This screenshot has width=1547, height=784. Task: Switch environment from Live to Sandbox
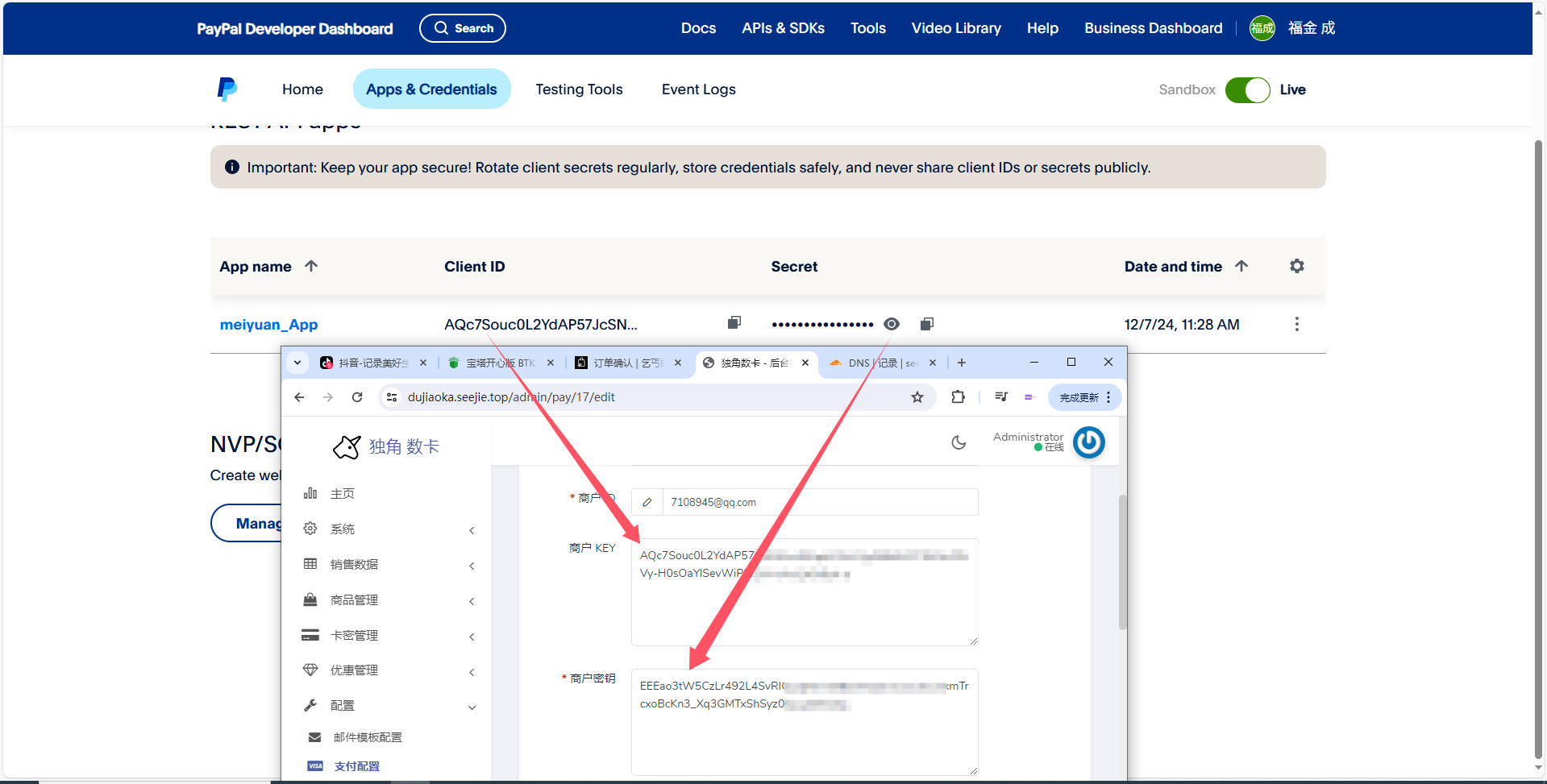coord(1248,89)
